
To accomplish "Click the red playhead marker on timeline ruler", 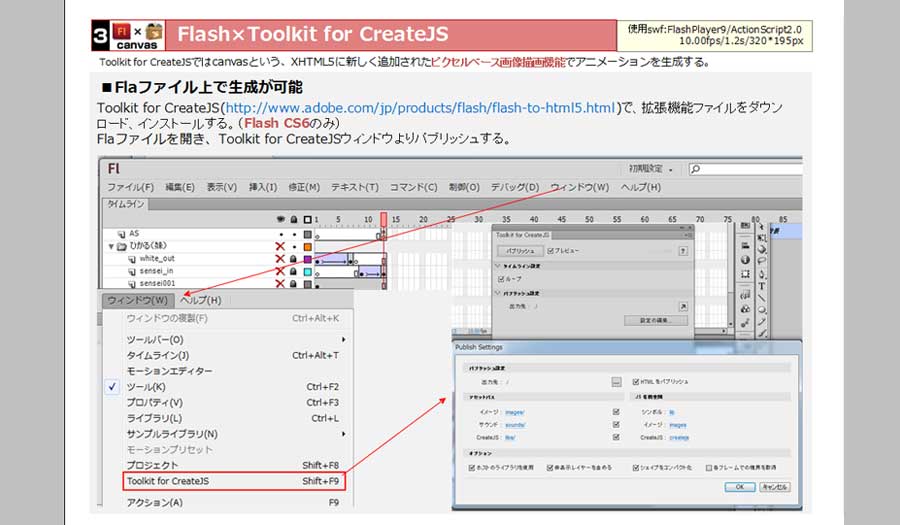I will [383, 220].
